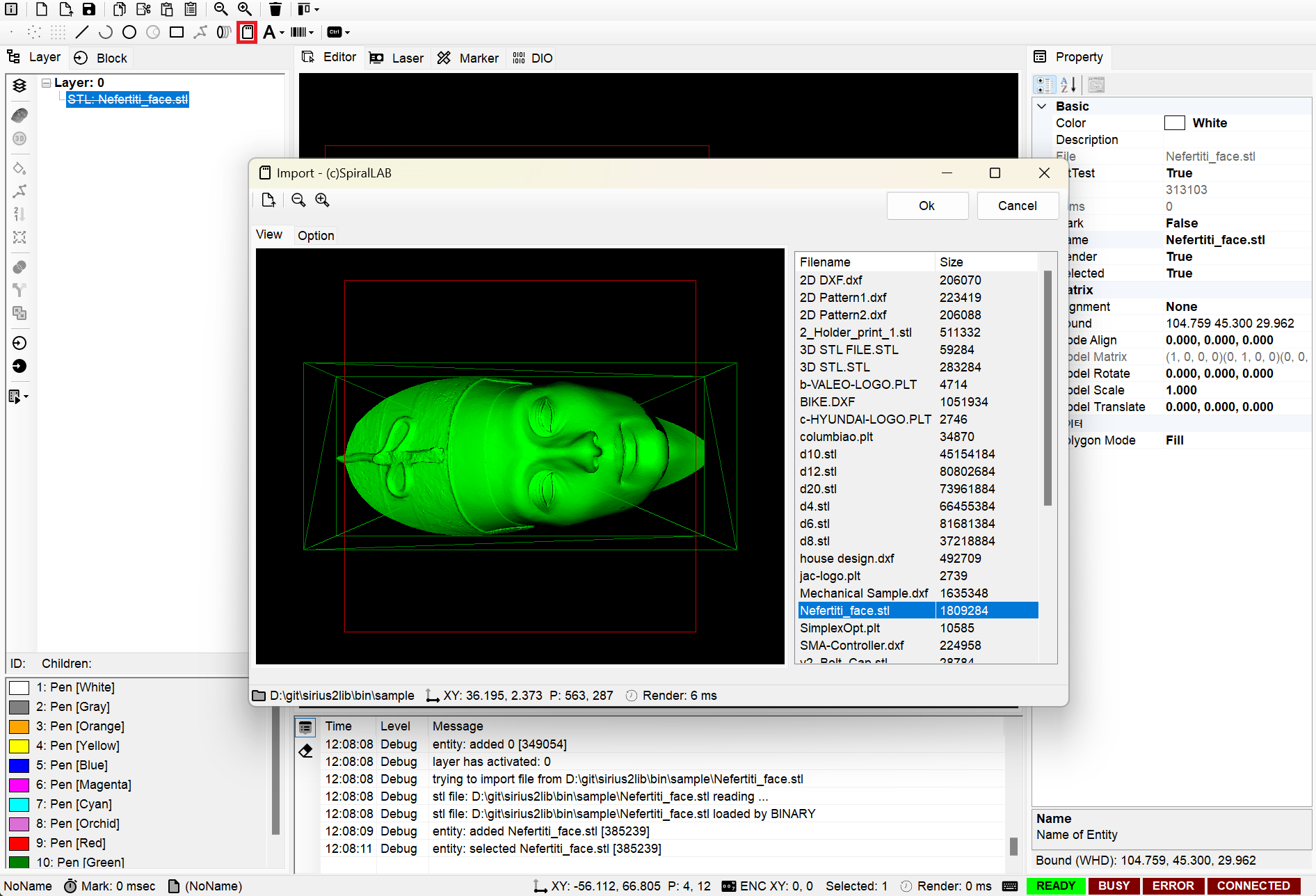Select the Magenta pen swatch
The width and height of the screenshot is (1316, 896).
[x=19, y=785]
